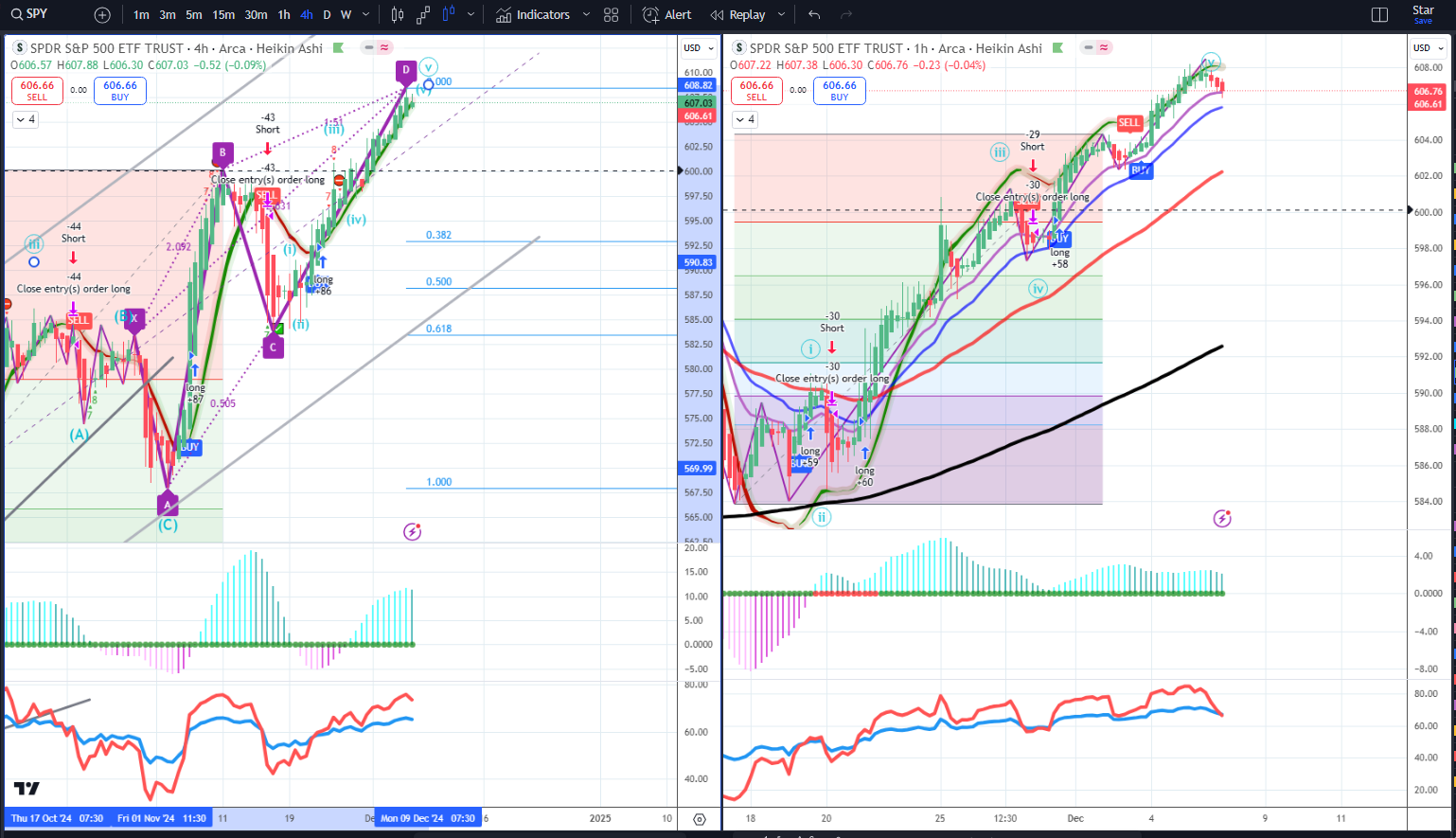
Task: Select the D daily interval
Action: click(x=327, y=15)
